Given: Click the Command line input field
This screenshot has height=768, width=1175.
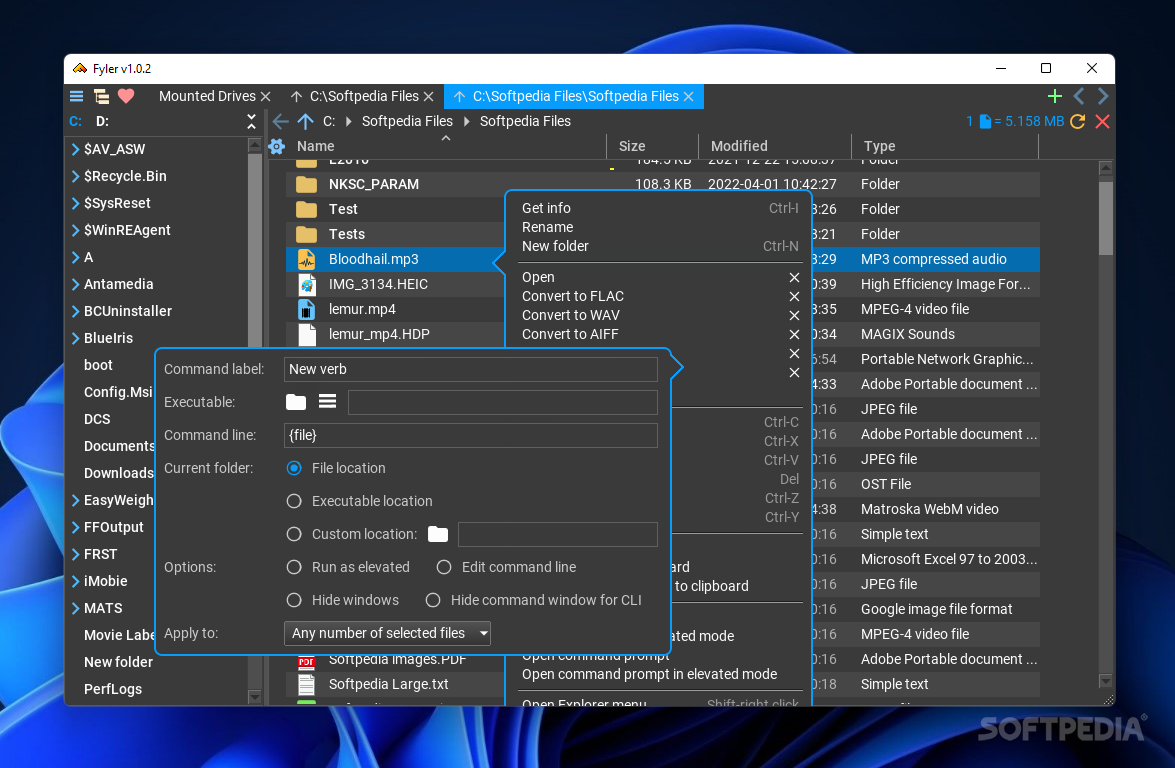Looking at the screenshot, I should (x=471, y=435).
